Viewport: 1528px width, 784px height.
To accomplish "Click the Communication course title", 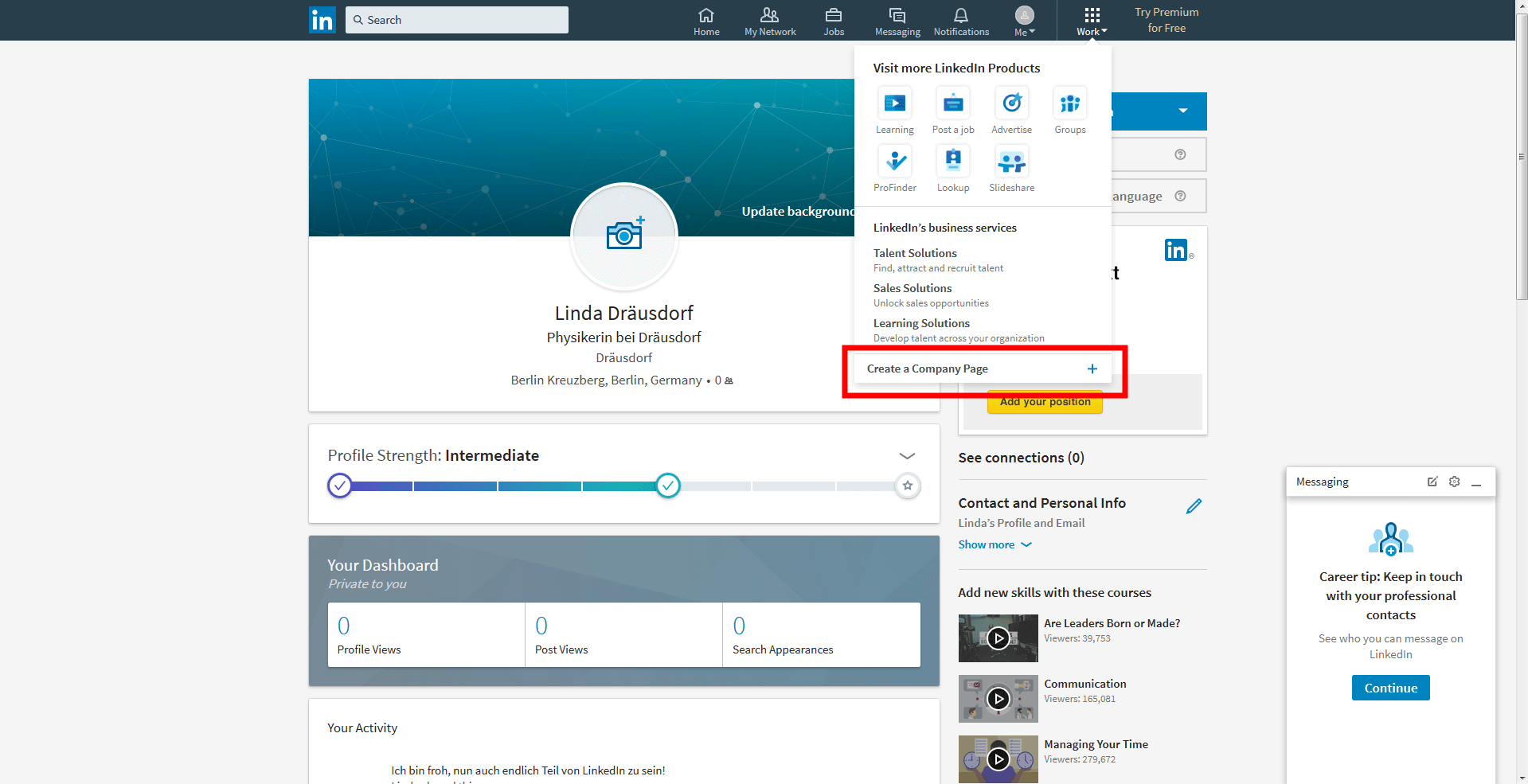I will point(1084,684).
